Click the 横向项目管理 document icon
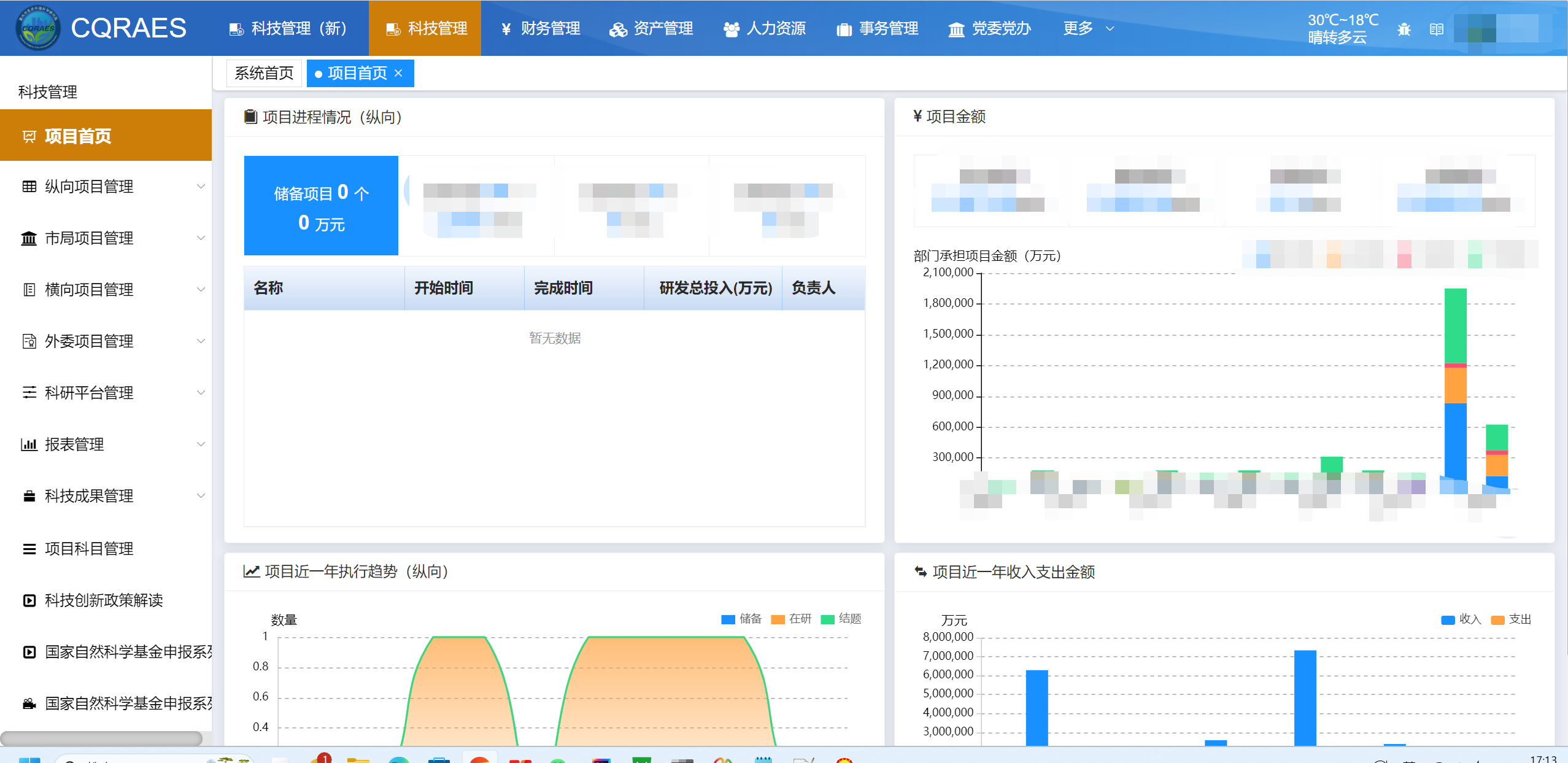Screen dimensions: 1568x763 tap(29, 290)
